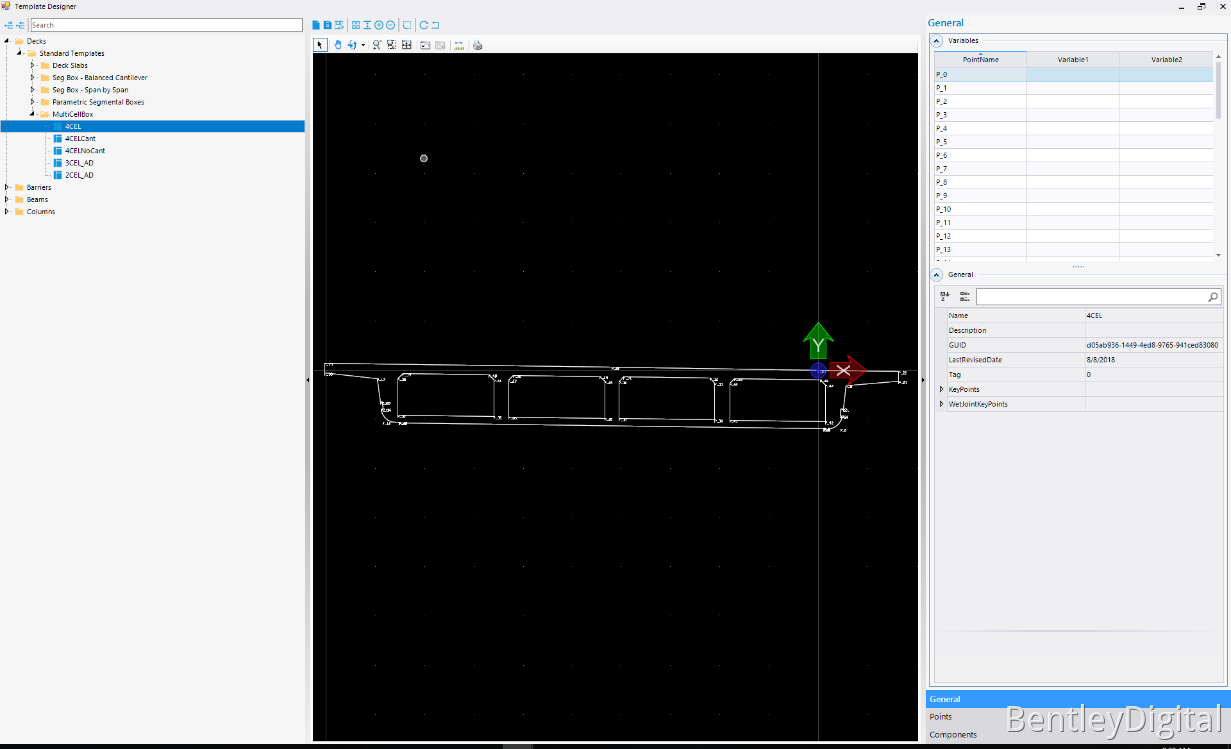Screen dimensions: 1231x749
Task: Expand the Beams tree node
Action: [x=8, y=199]
